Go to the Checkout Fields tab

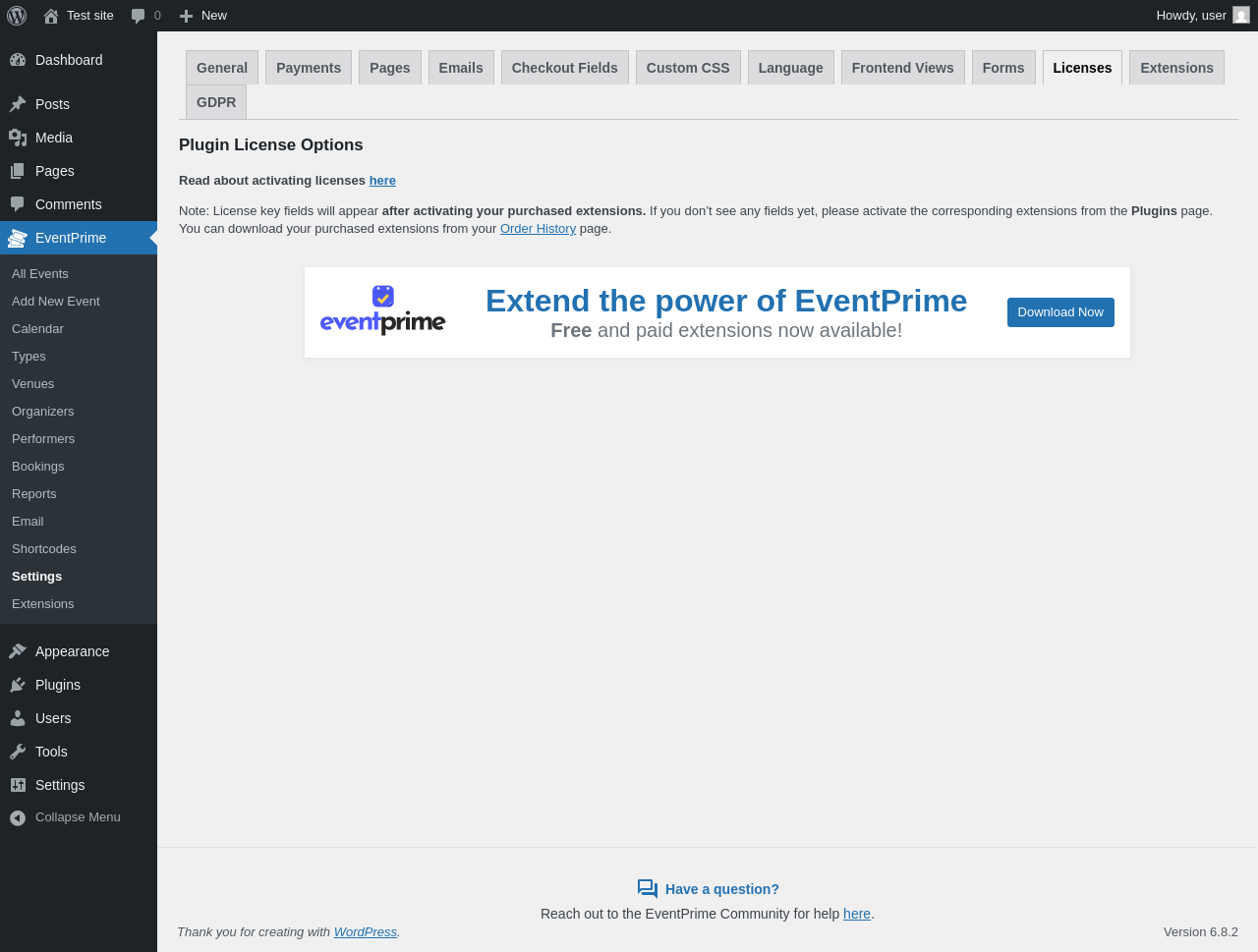point(565,68)
